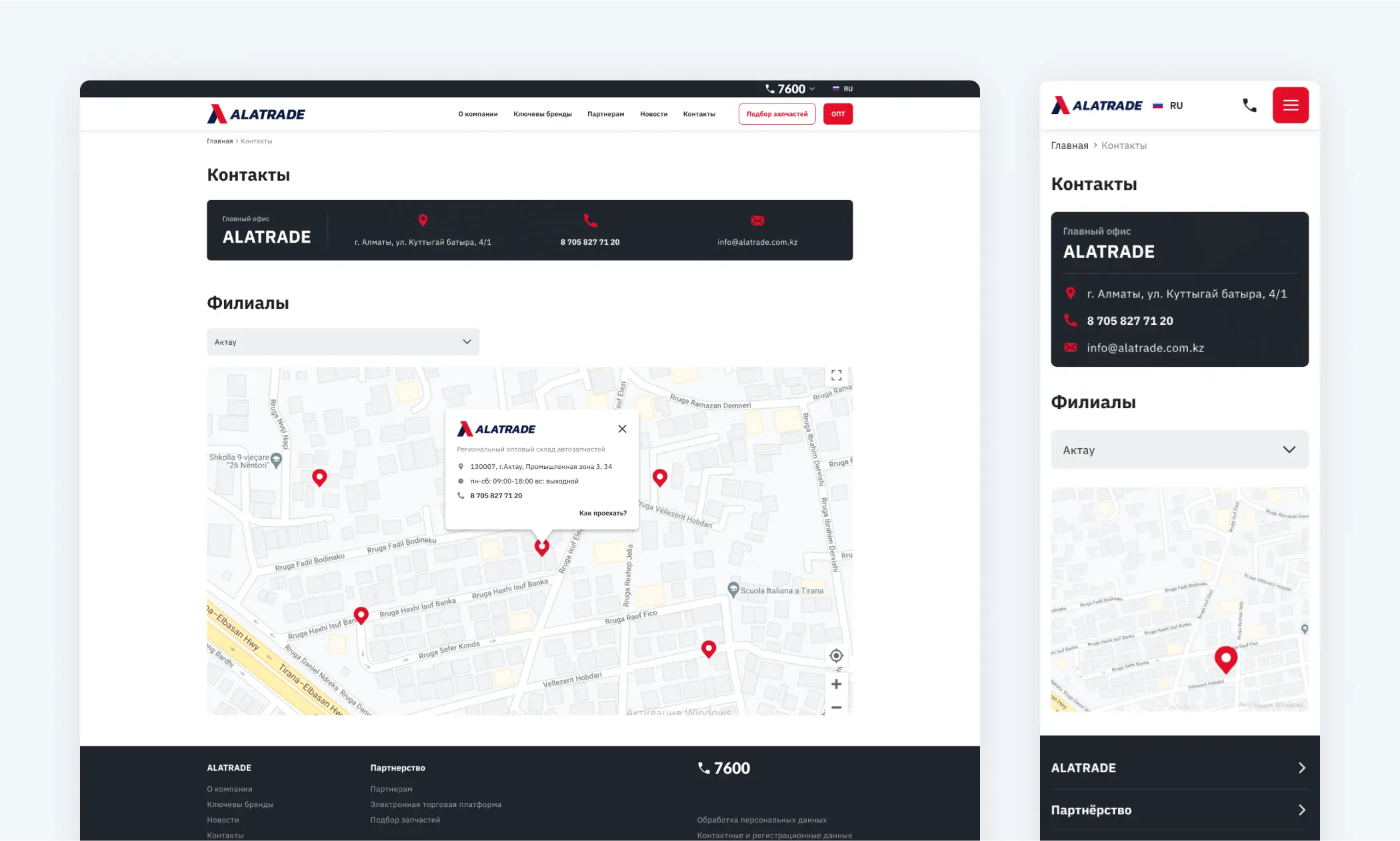Toggle map fullscreen mode
This screenshot has height=841, width=1400.
pos(836,375)
